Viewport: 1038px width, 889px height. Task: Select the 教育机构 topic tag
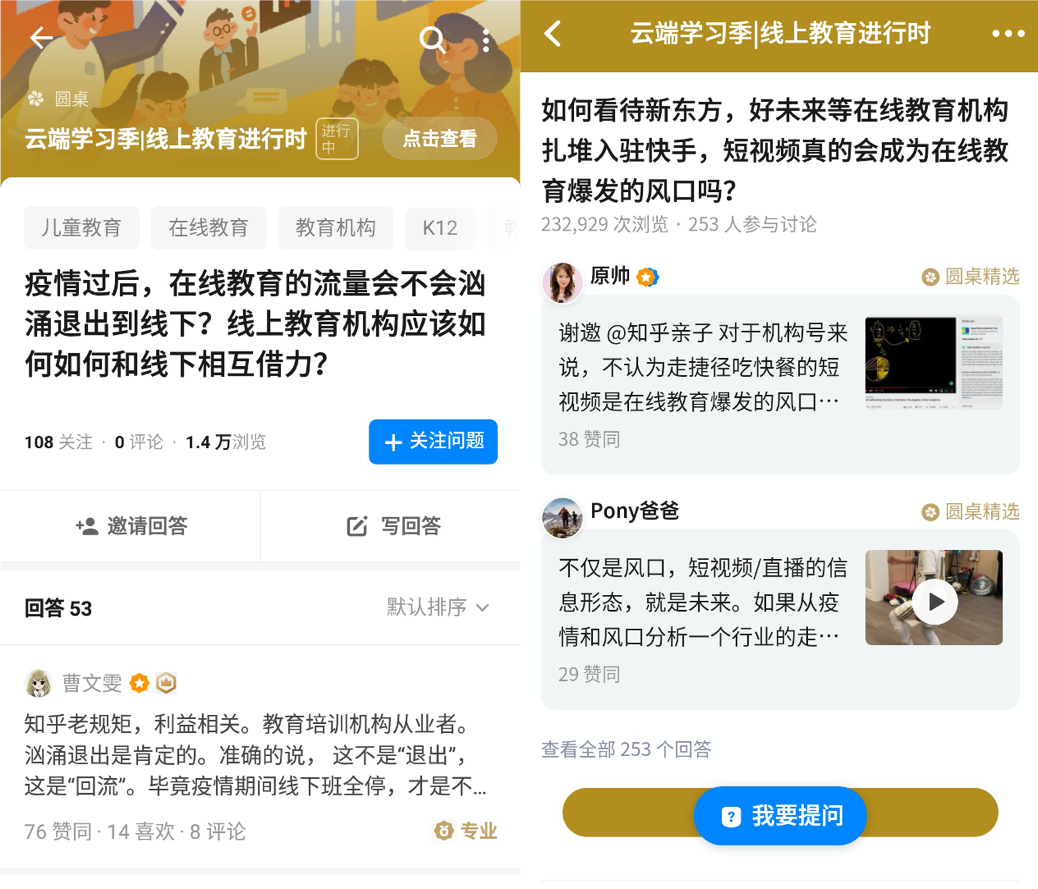pos(336,228)
